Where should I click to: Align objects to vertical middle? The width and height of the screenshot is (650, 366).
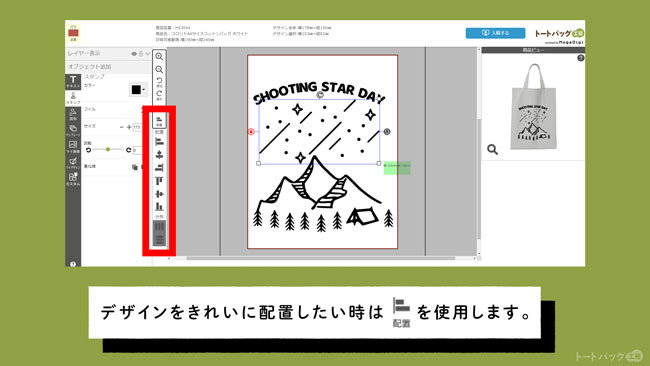point(159,194)
